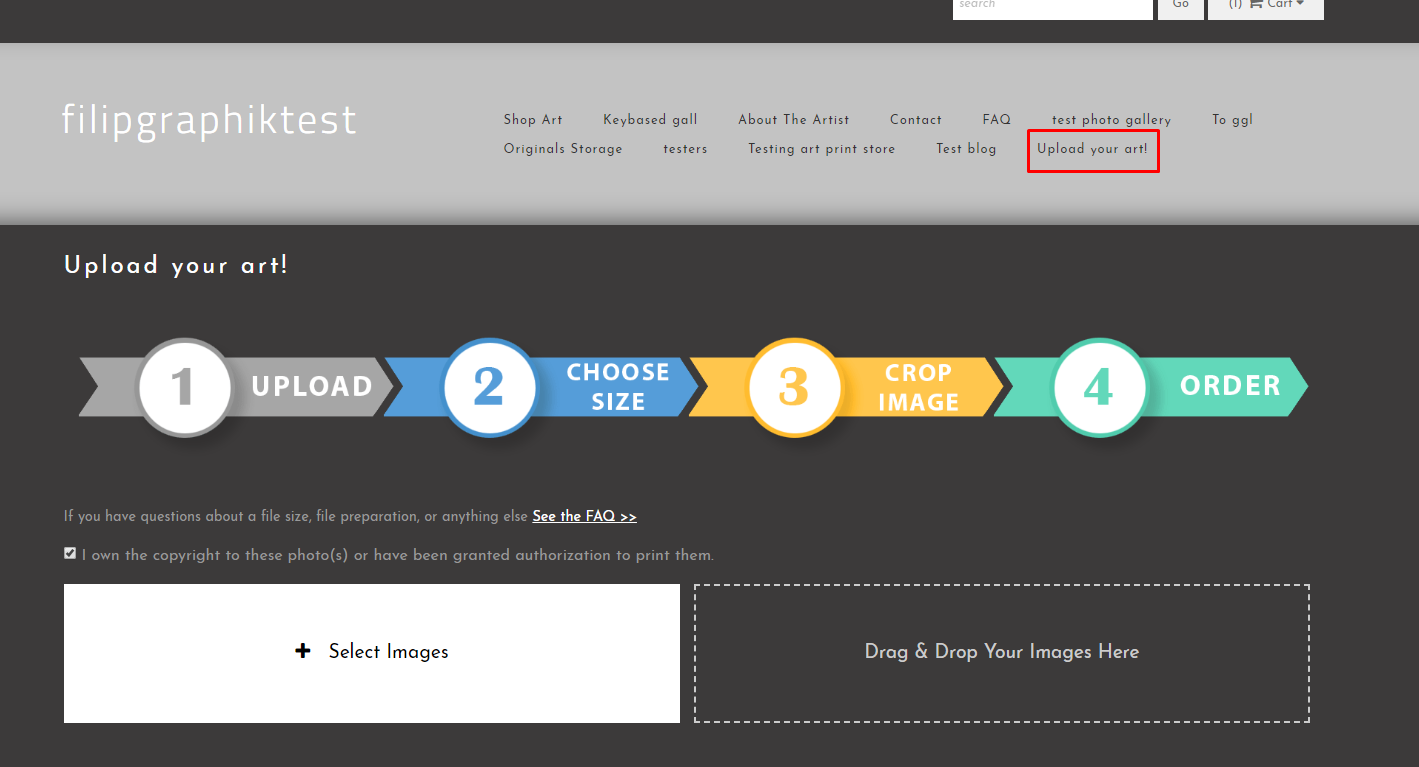Screen dimensions: 1419x767
Task: Click the plus icon beside Select Images
Action: pyautogui.click(x=303, y=651)
